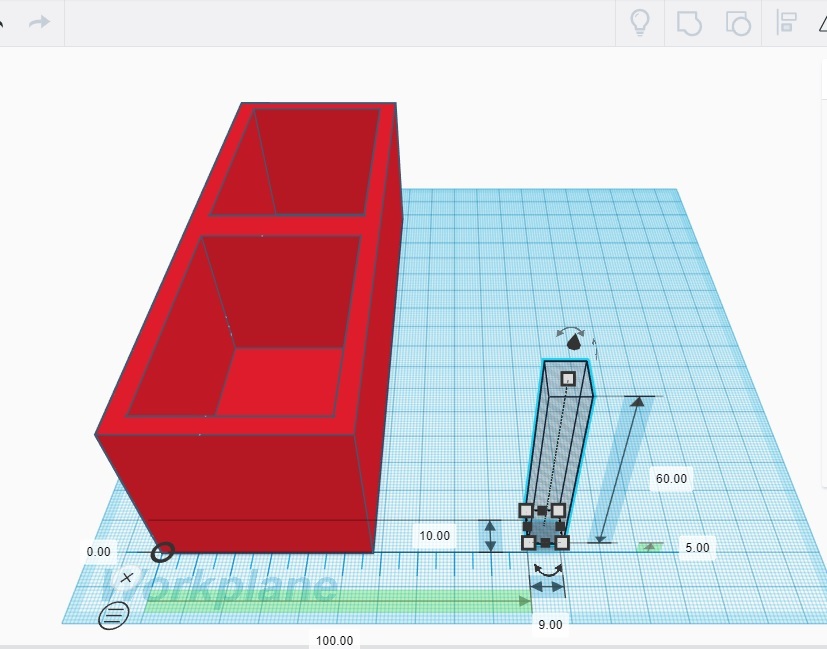This screenshot has width=827, height=649.
Task: Click the Ungroup shapes icon
Action: click(x=738, y=24)
